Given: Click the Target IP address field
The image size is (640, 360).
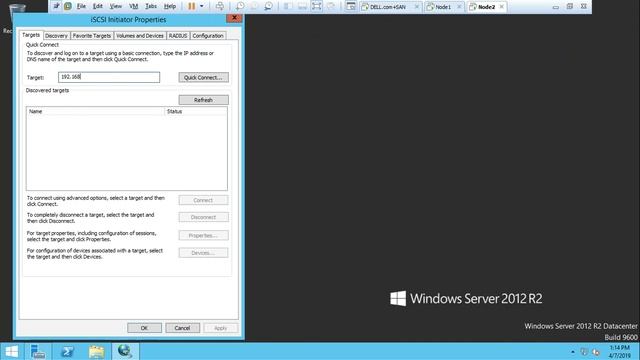Looking at the screenshot, I should [109, 77].
